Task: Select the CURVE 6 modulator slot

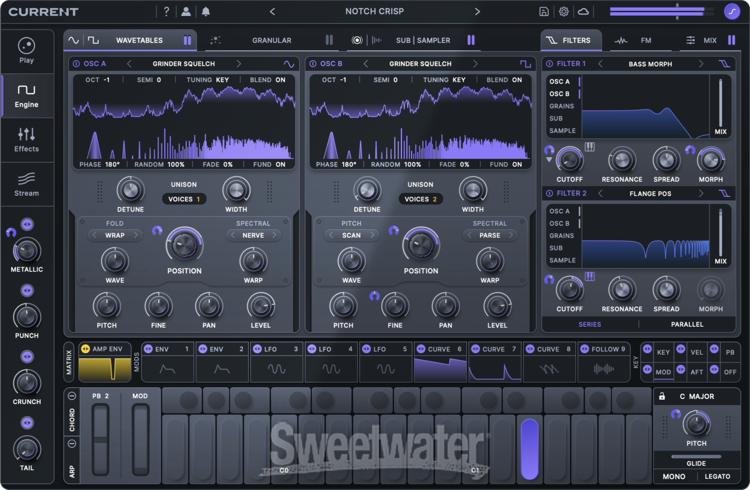Action: pyautogui.click(x=440, y=362)
